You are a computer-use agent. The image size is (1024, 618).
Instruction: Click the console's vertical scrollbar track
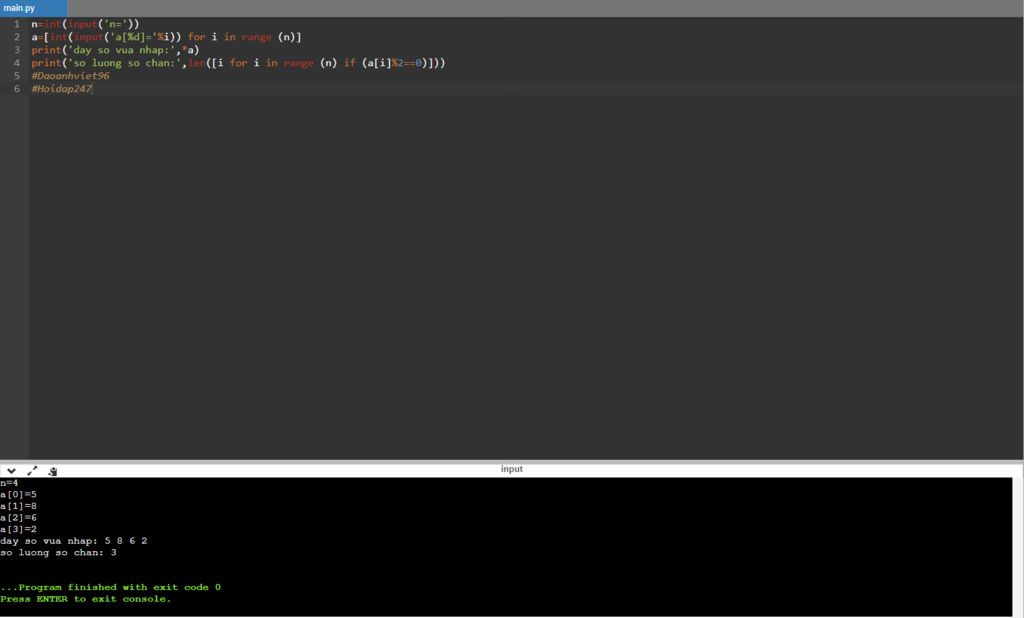[x=1017, y=547]
